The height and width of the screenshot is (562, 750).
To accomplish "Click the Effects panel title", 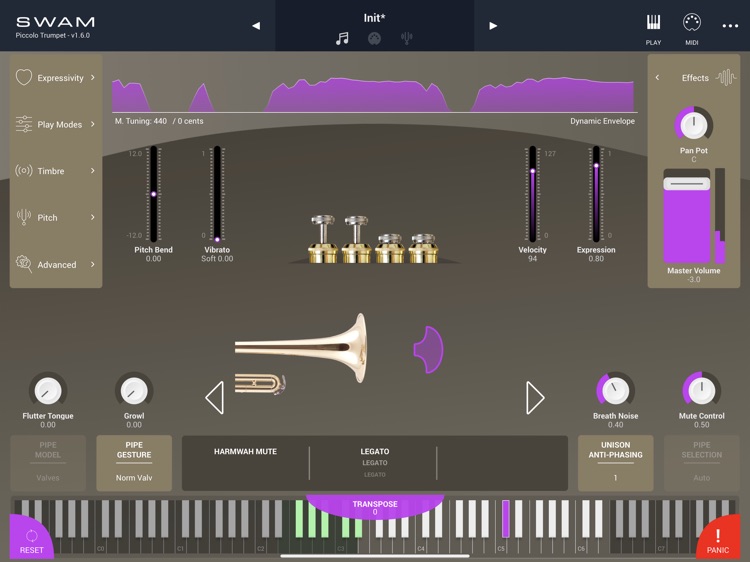I will pos(695,78).
